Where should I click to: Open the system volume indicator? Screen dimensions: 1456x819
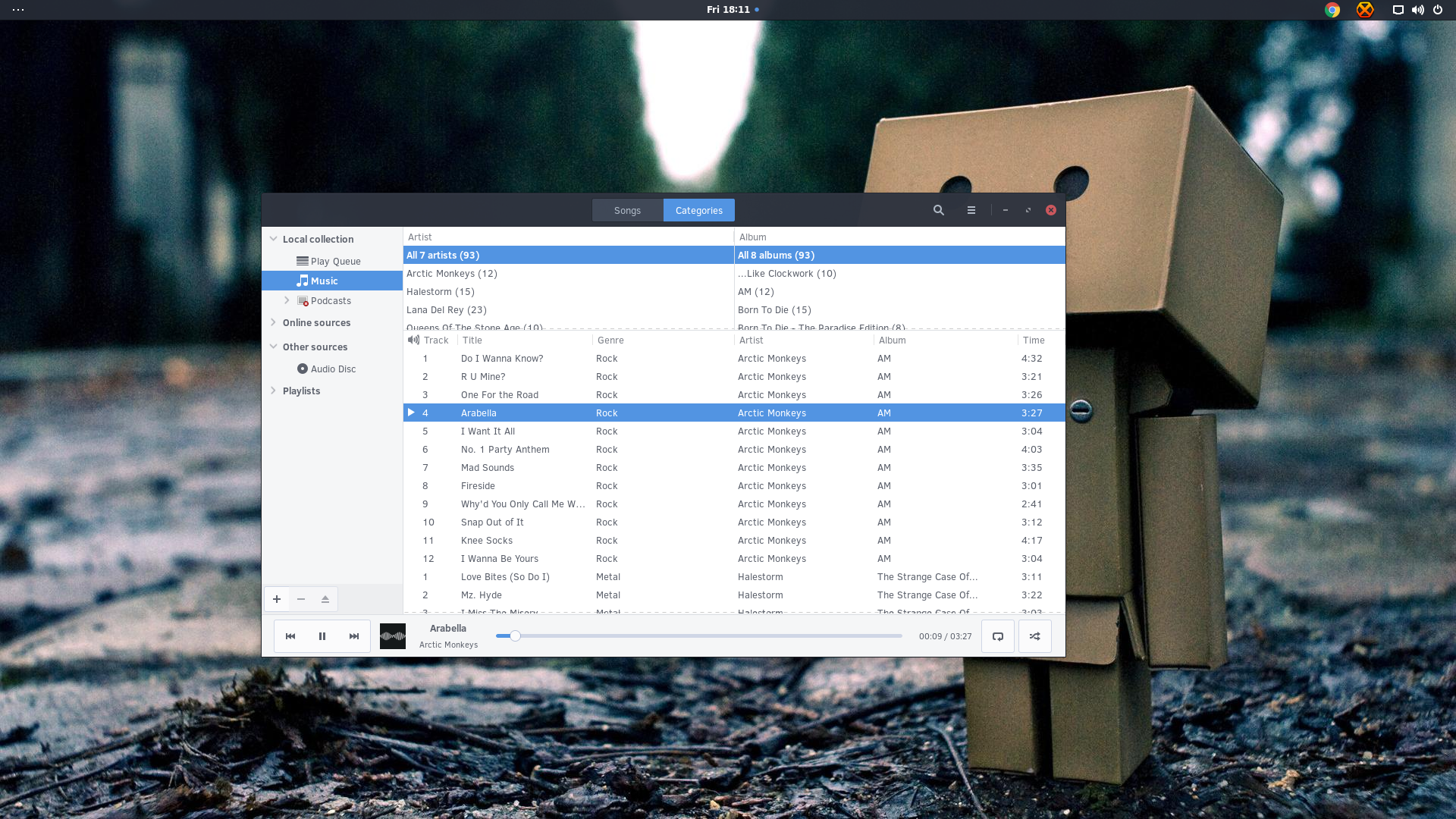pyautogui.click(x=1417, y=10)
